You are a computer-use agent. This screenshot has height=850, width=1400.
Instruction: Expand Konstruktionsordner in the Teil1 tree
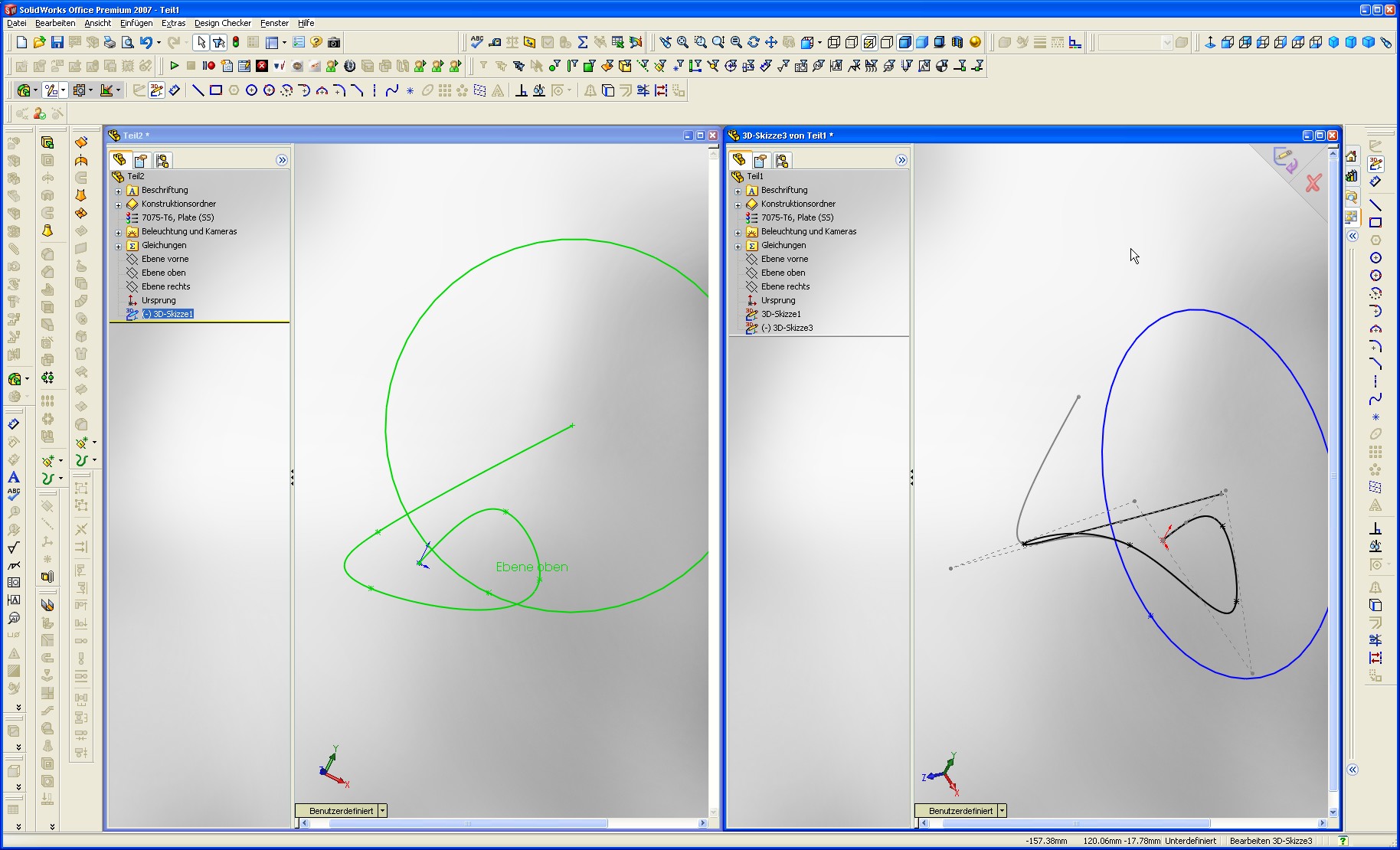(738, 204)
